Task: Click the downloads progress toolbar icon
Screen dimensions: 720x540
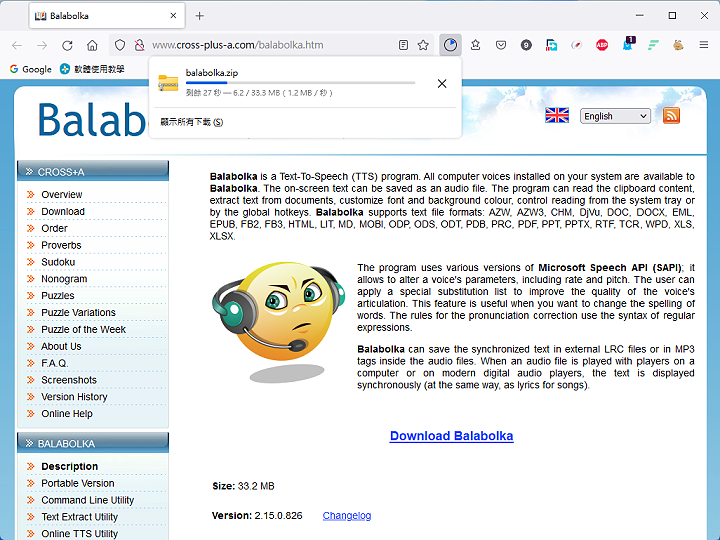Action: click(x=450, y=45)
